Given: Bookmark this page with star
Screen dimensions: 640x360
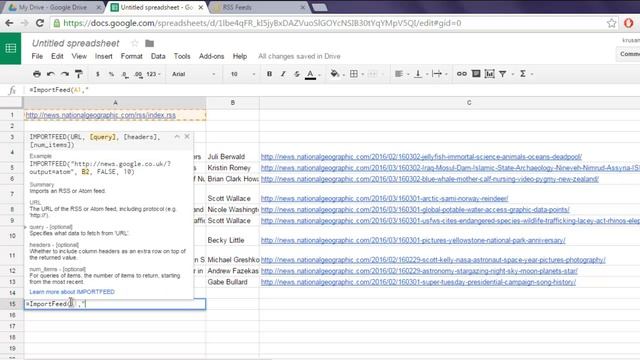Looking at the screenshot, I should pyautogui.click(x=611, y=23).
